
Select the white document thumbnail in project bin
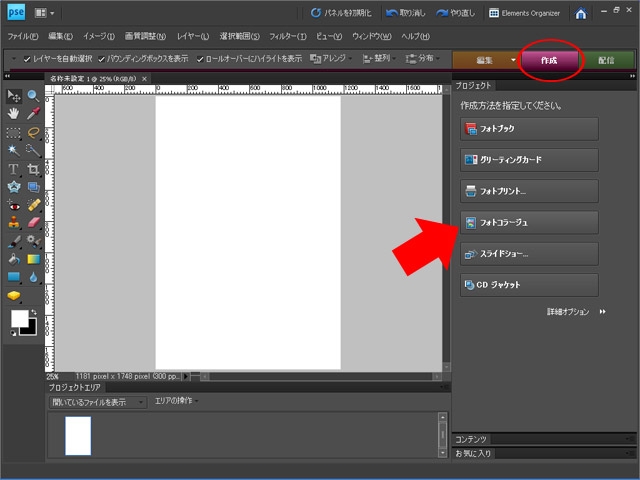coord(78,436)
